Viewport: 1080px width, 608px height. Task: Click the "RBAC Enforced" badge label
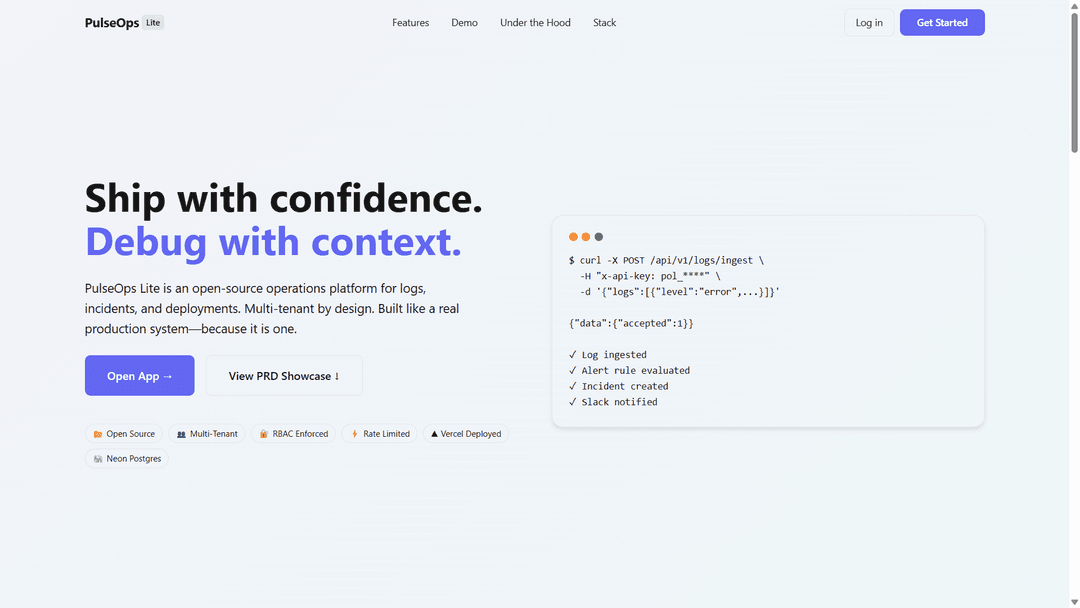pos(300,434)
